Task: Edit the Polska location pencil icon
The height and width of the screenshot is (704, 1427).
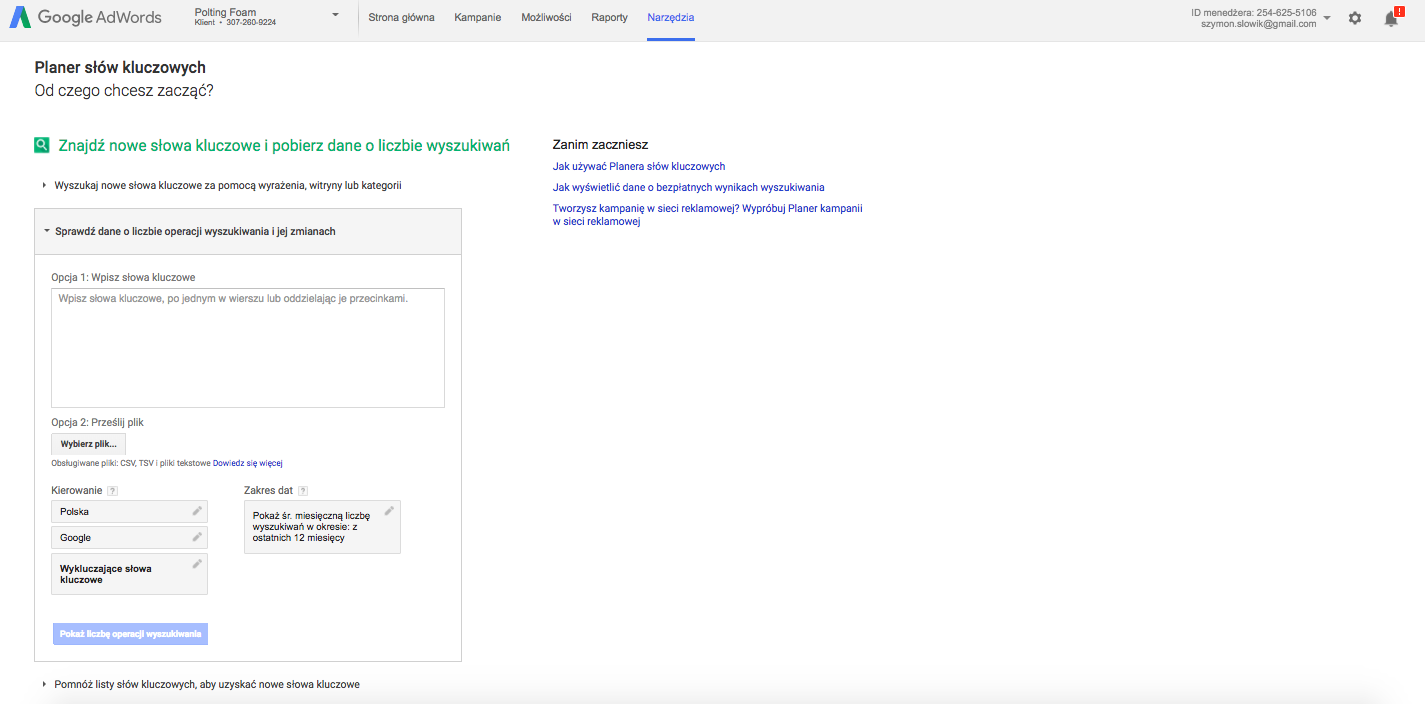Action: click(x=197, y=511)
